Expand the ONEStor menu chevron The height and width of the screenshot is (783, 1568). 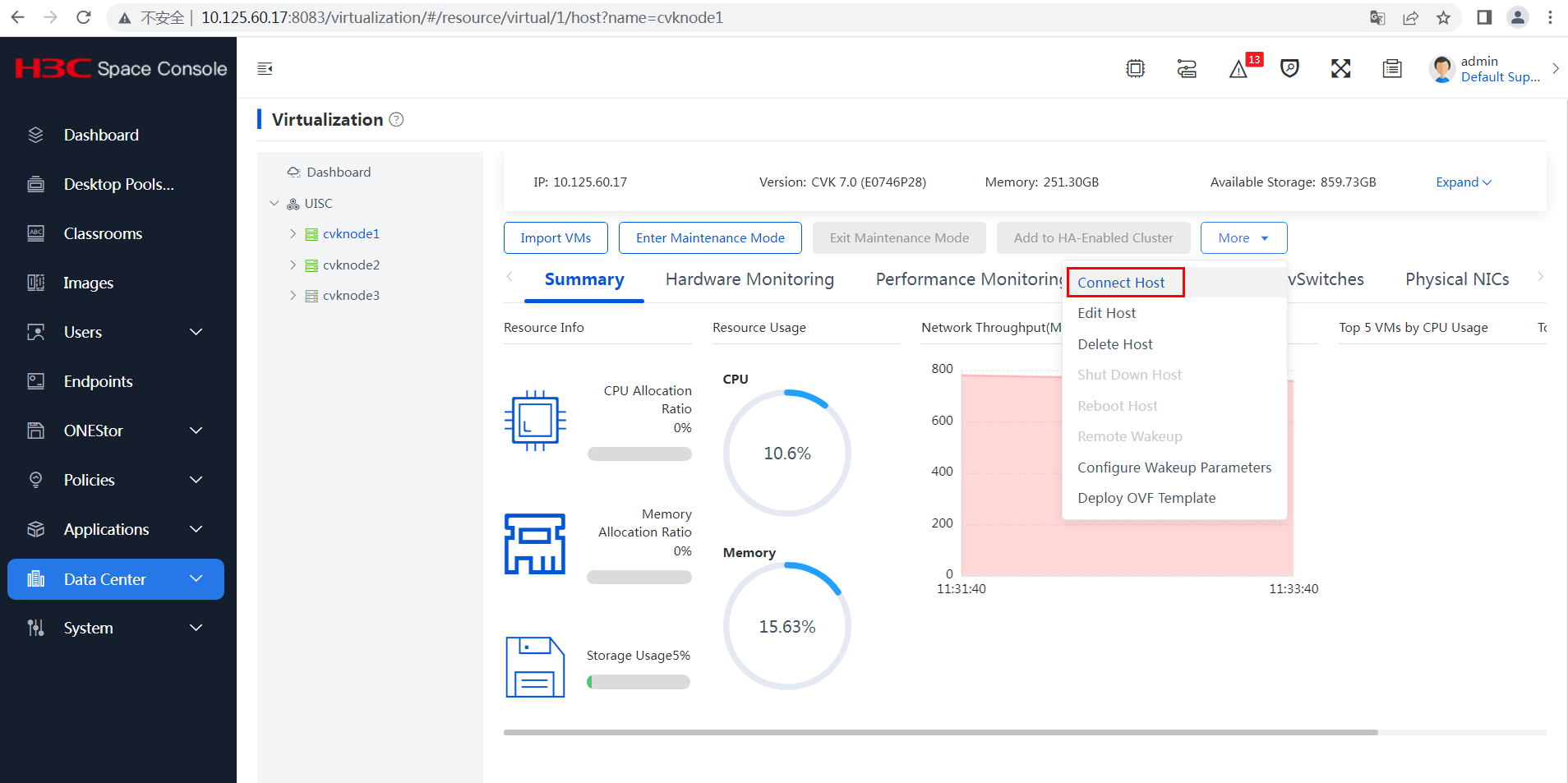click(x=196, y=431)
